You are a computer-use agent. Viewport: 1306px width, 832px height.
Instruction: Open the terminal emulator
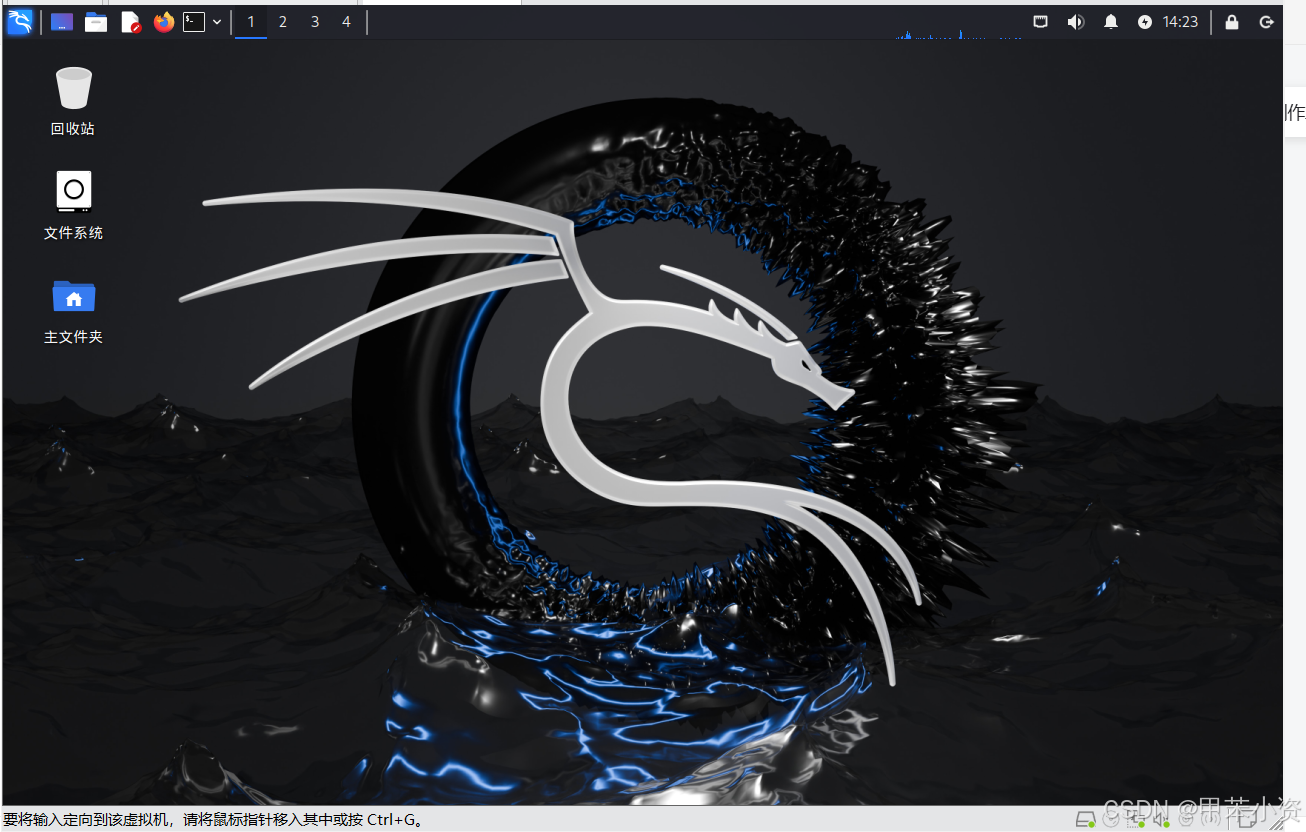(194, 22)
